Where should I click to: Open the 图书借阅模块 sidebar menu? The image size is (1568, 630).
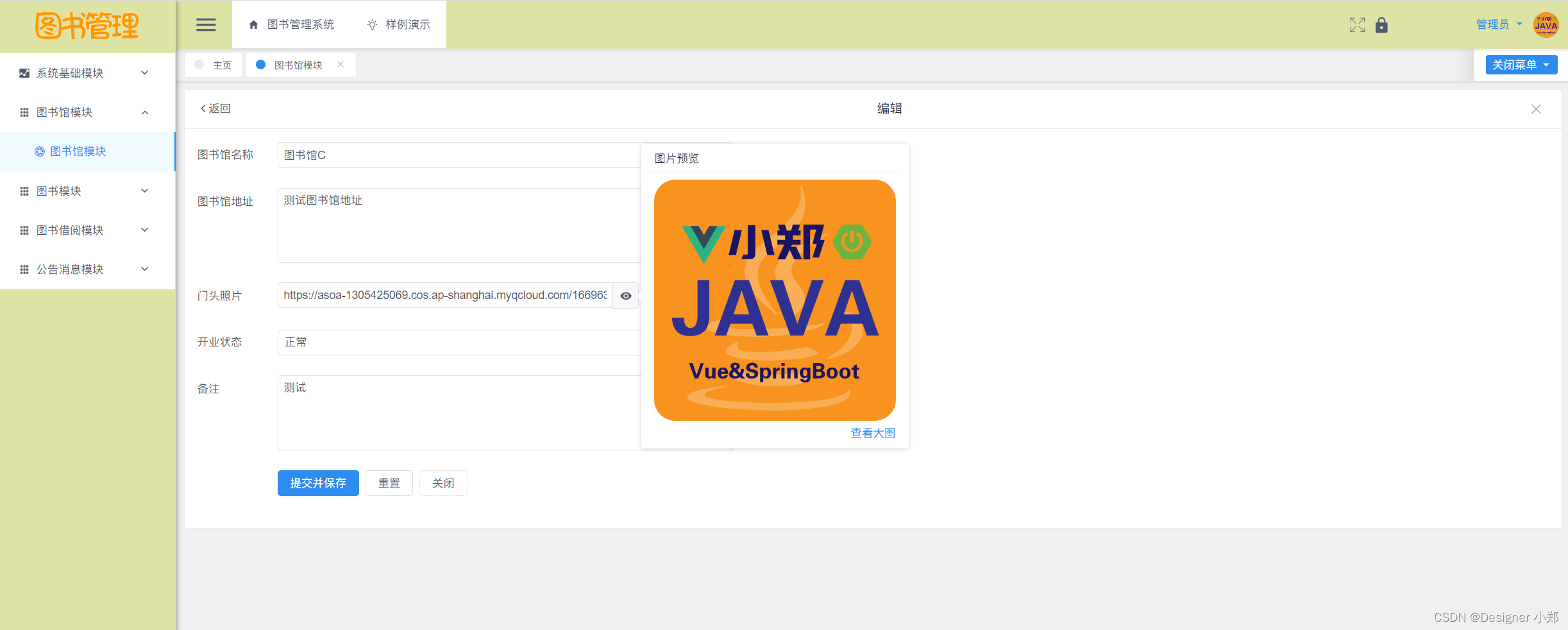click(87, 230)
